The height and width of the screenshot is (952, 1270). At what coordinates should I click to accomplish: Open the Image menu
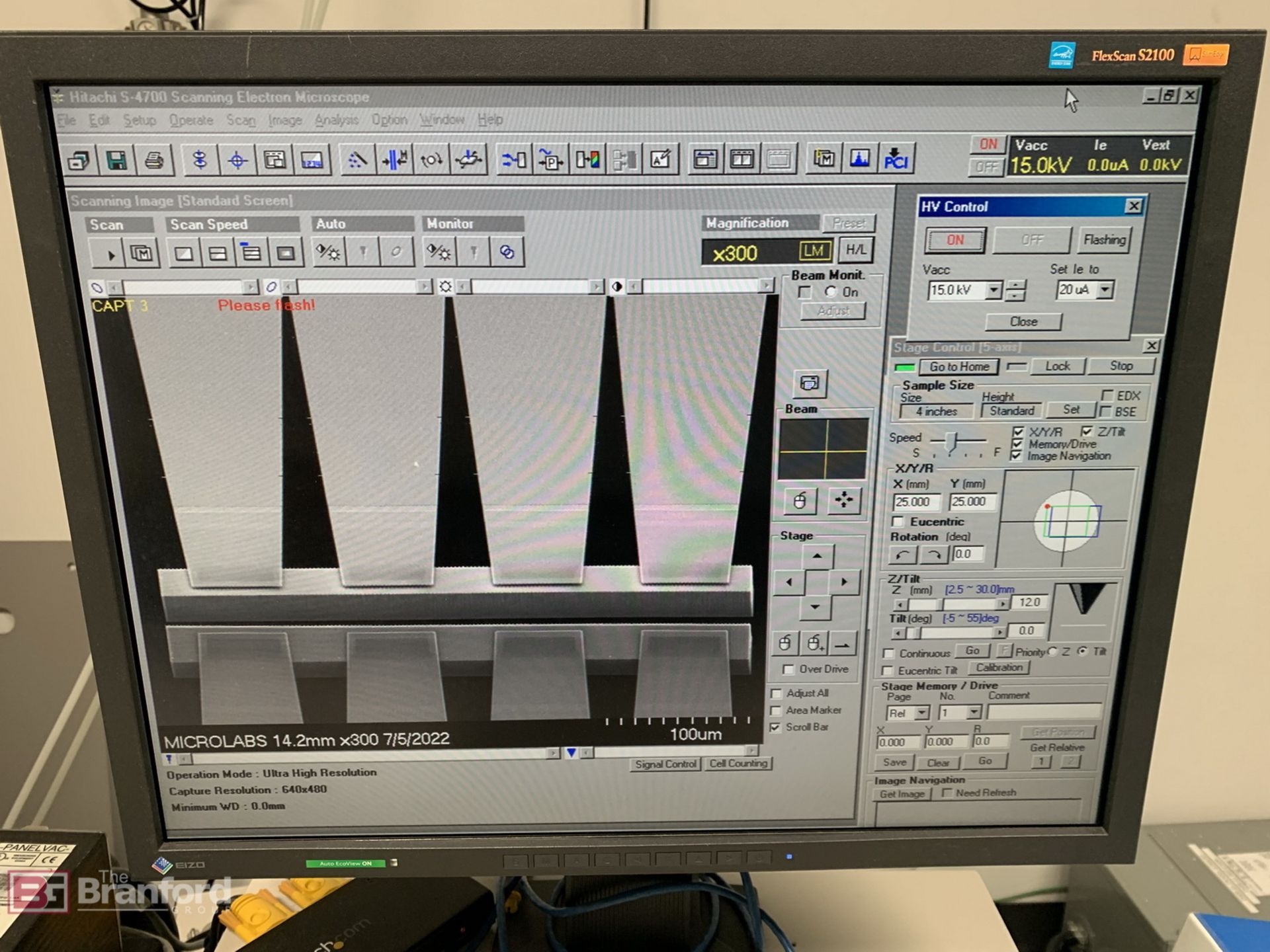285,120
